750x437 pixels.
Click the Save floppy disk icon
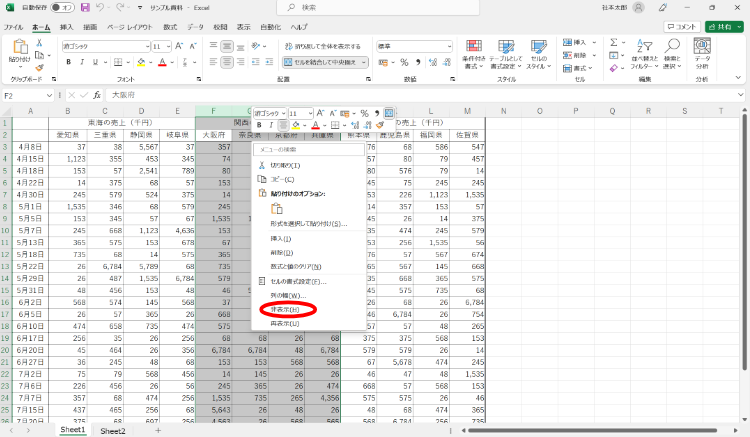tap(85, 8)
